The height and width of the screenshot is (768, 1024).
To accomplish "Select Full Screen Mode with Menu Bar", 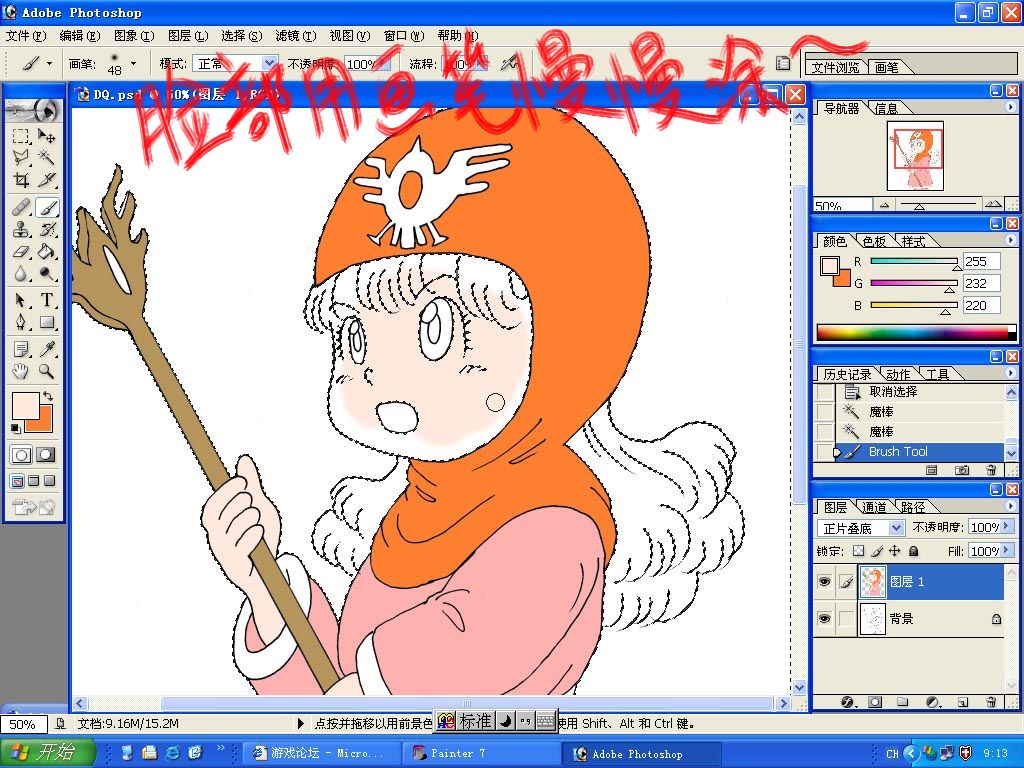I will pyautogui.click(x=33, y=481).
